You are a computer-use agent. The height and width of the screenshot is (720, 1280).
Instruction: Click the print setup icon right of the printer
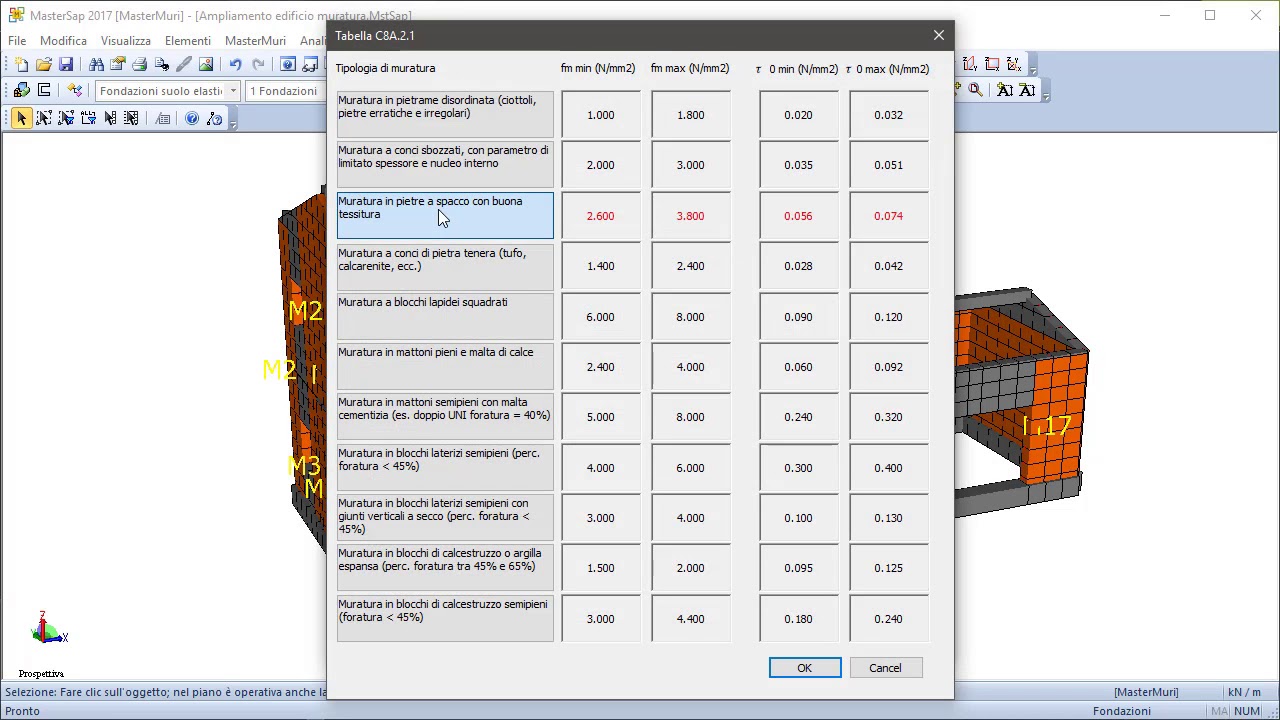(162, 64)
